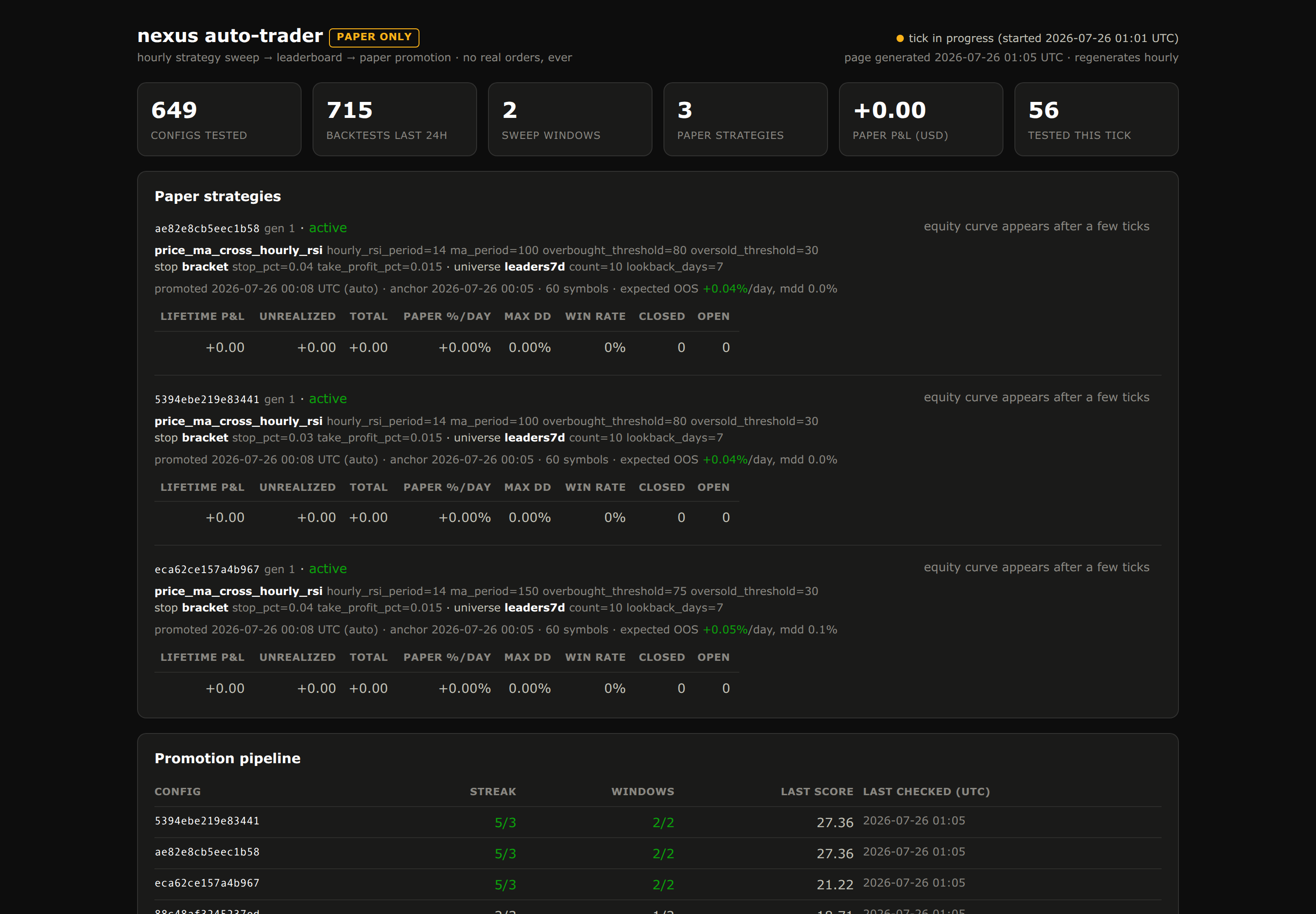Click 27.36 score in pipeline row 5394ebe219e83441
Viewport: 1316px width, 914px height.
tap(835, 823)
